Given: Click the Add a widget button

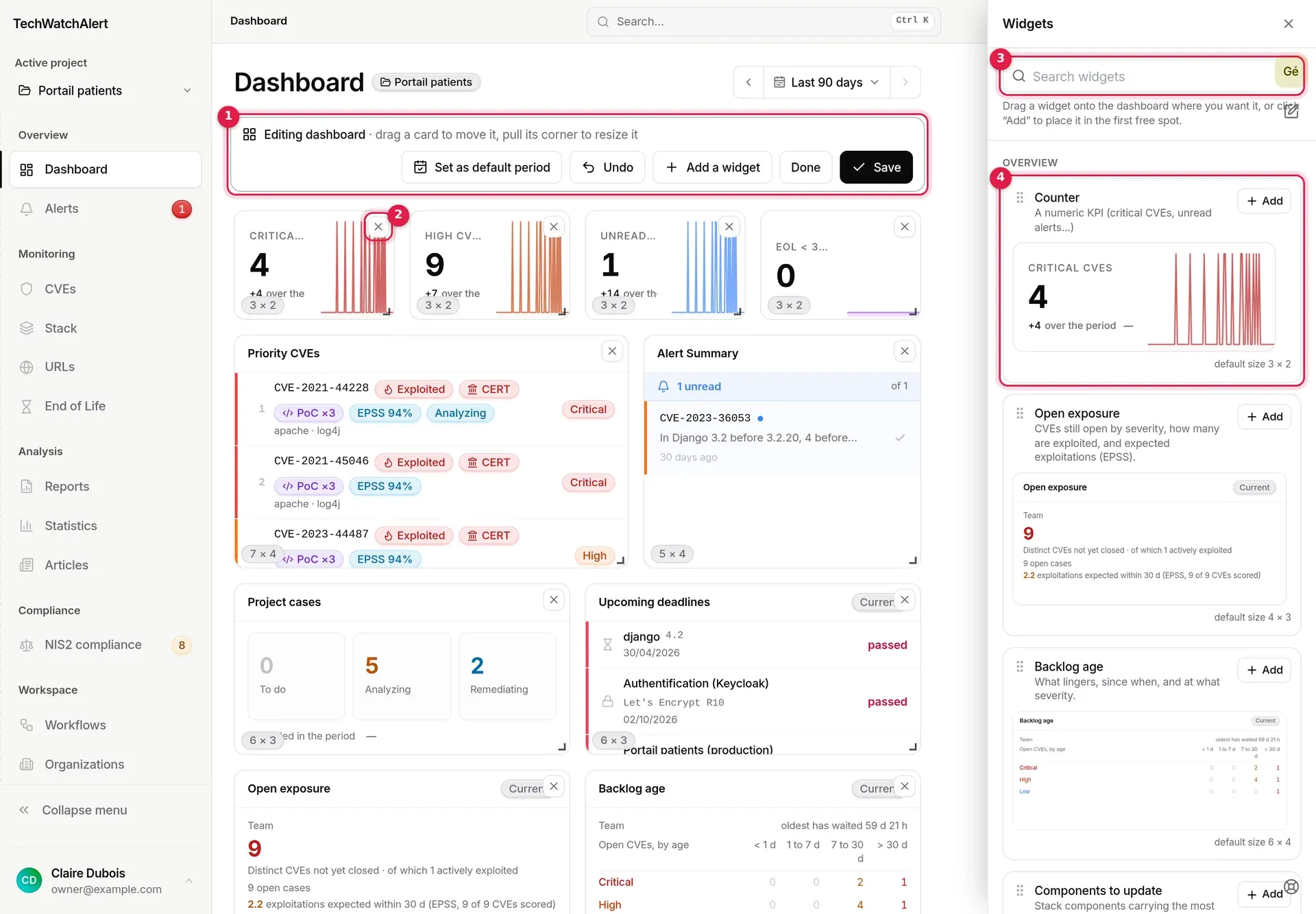Looking at the screenshot, I should tap(713, 167).
